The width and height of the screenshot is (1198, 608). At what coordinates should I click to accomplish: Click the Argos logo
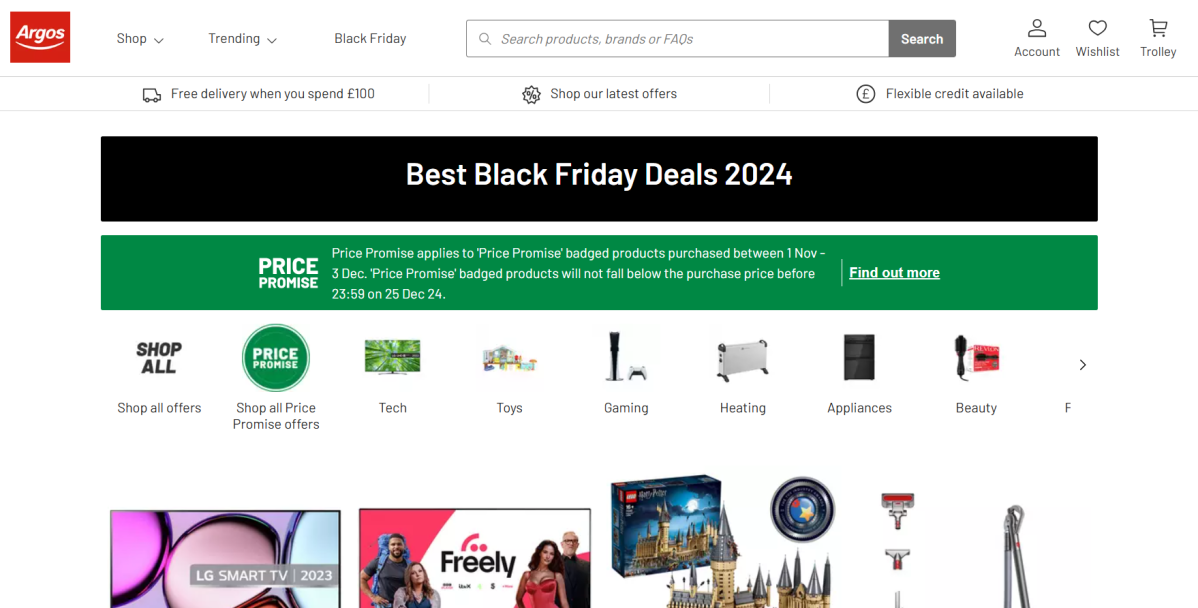[x=40, y=36]
